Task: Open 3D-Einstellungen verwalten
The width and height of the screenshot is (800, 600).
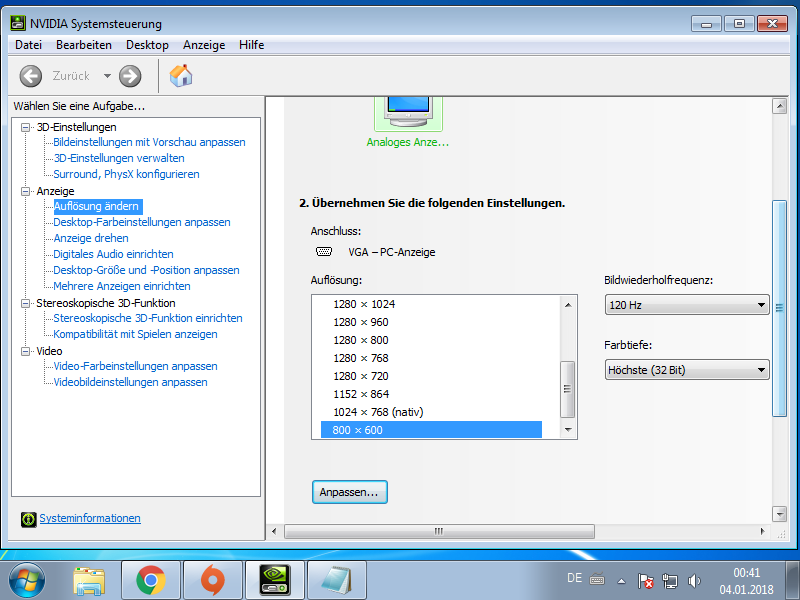Action: click(x=119, y=158)
